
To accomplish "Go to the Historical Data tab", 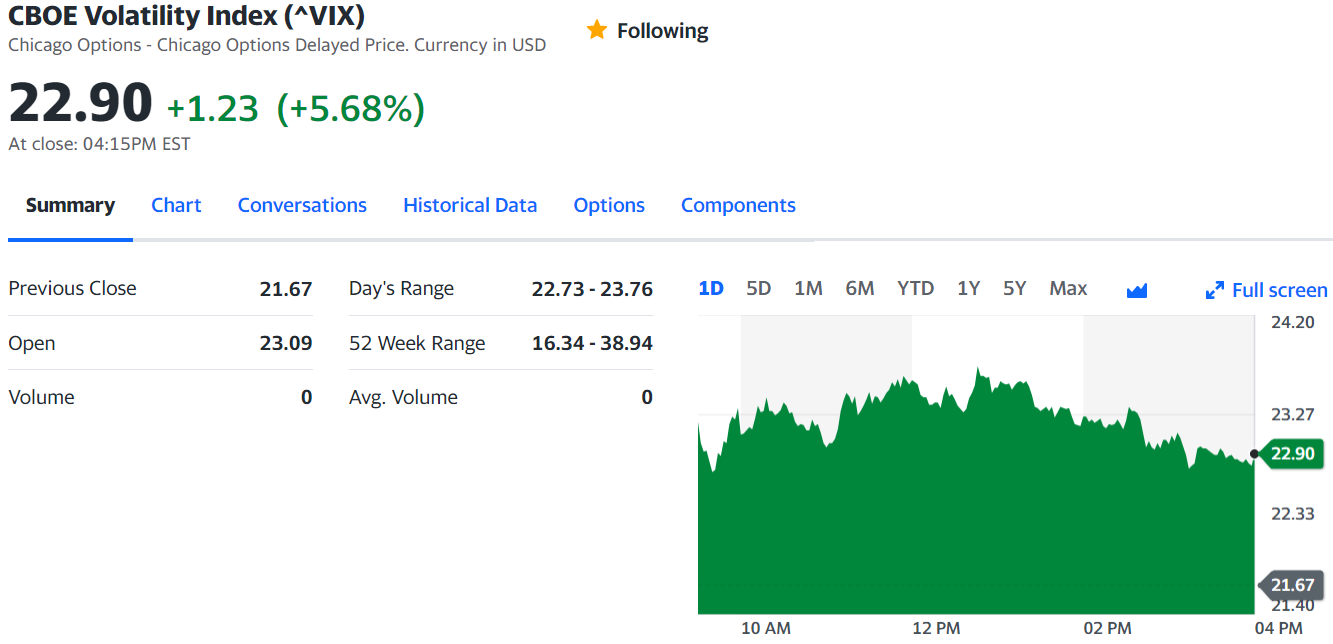I will click(470, 205).
